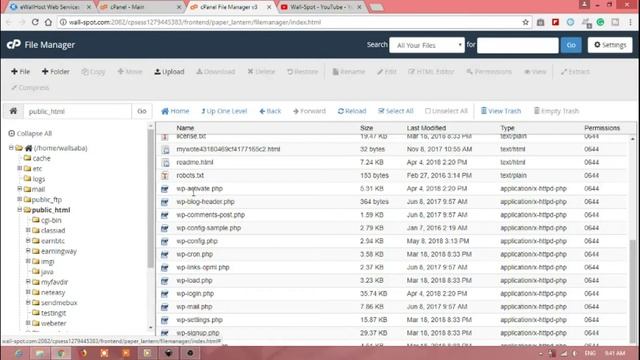The image size is (640, 360).
Task: Click Up One Level
Action: point(224,111)
